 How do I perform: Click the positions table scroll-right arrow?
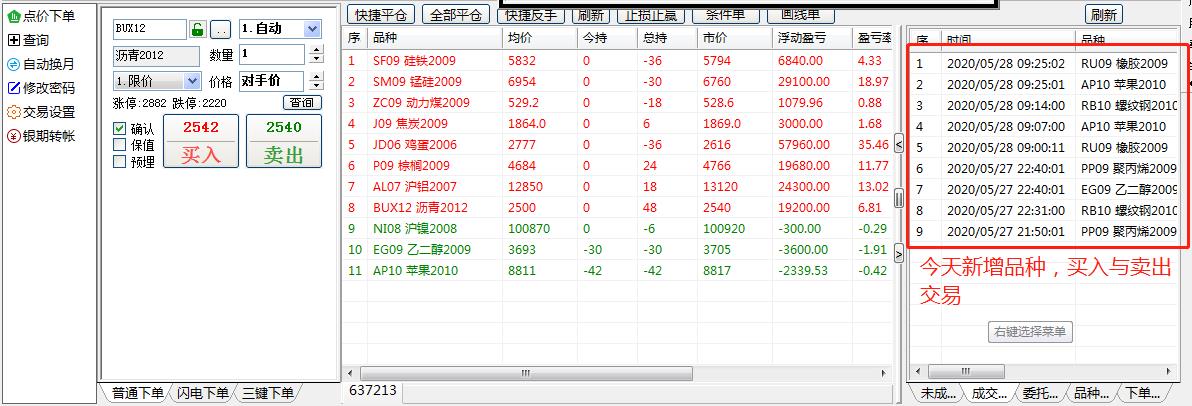pos(883,373)
